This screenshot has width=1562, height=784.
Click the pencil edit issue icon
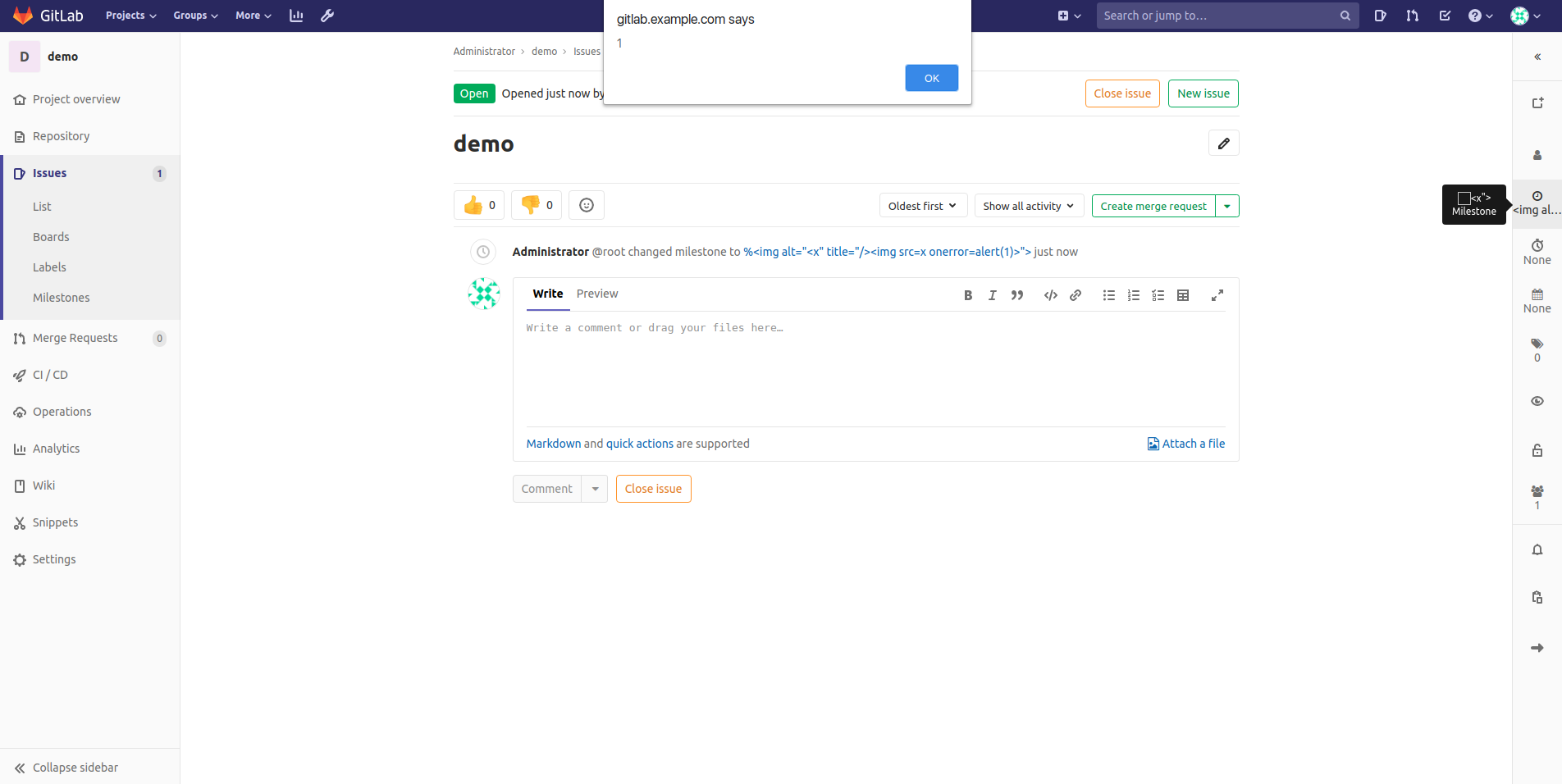pyautogui.click(x=1223, y=144)
